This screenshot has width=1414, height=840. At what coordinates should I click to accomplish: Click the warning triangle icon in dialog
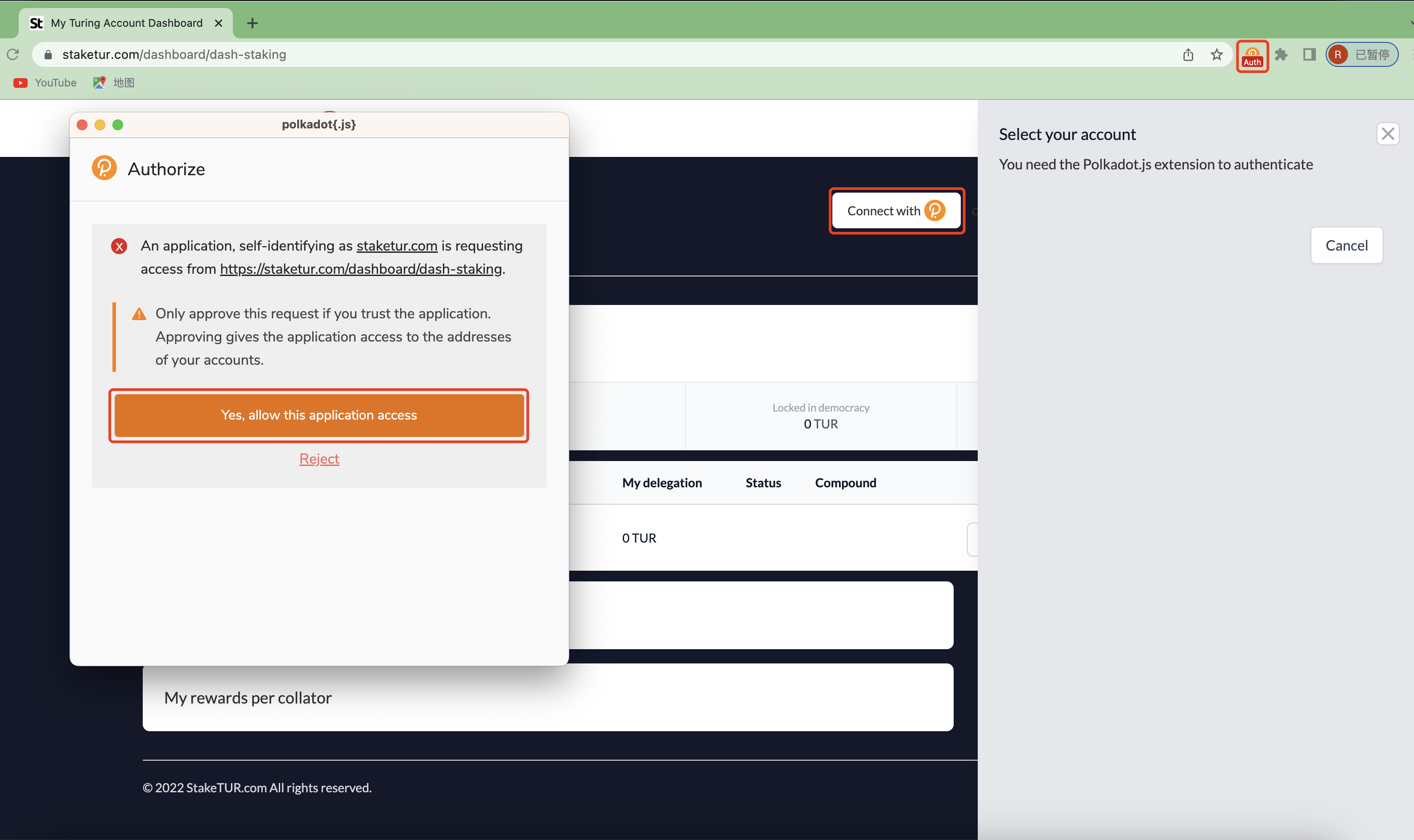click(x=140, y=313)
